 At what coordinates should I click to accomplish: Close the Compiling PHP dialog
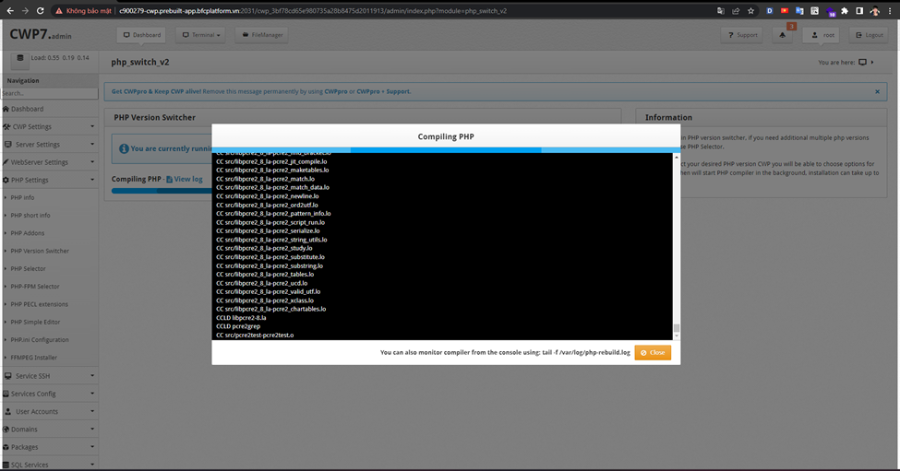coord(653,352)
